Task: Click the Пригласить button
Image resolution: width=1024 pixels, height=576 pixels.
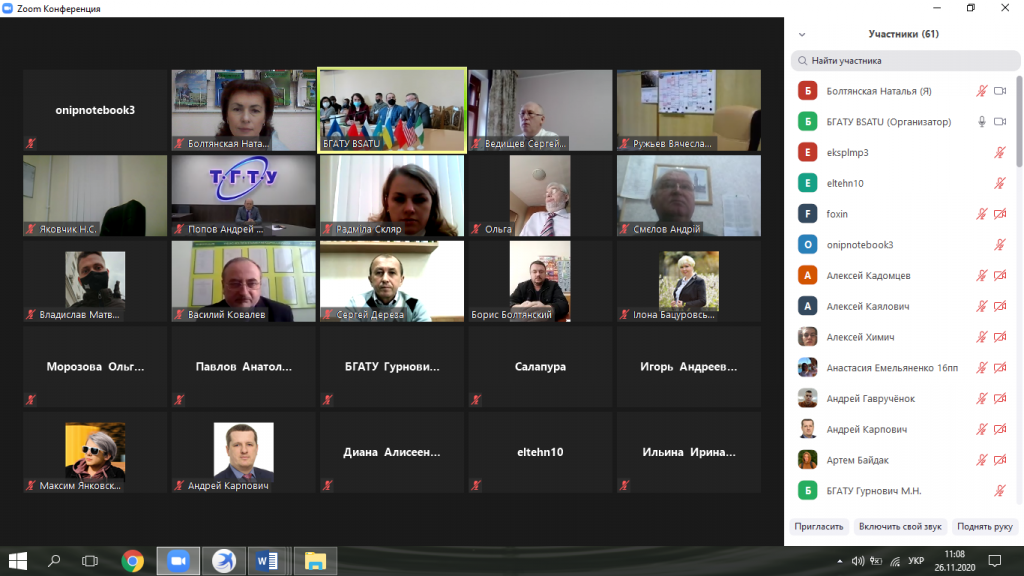Action: (x=818, y=526)
